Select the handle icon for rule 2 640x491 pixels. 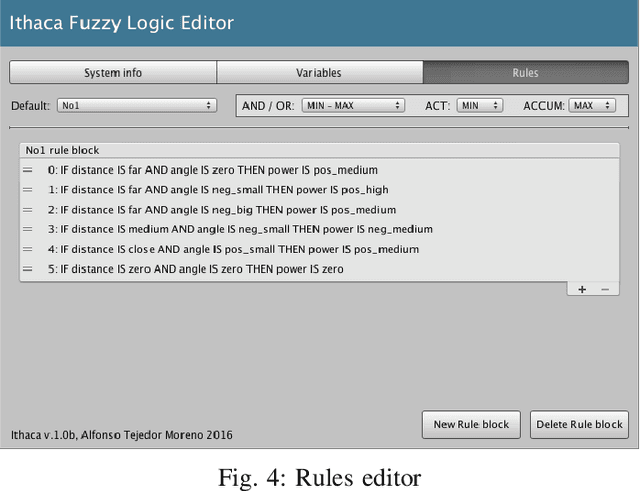28,210
